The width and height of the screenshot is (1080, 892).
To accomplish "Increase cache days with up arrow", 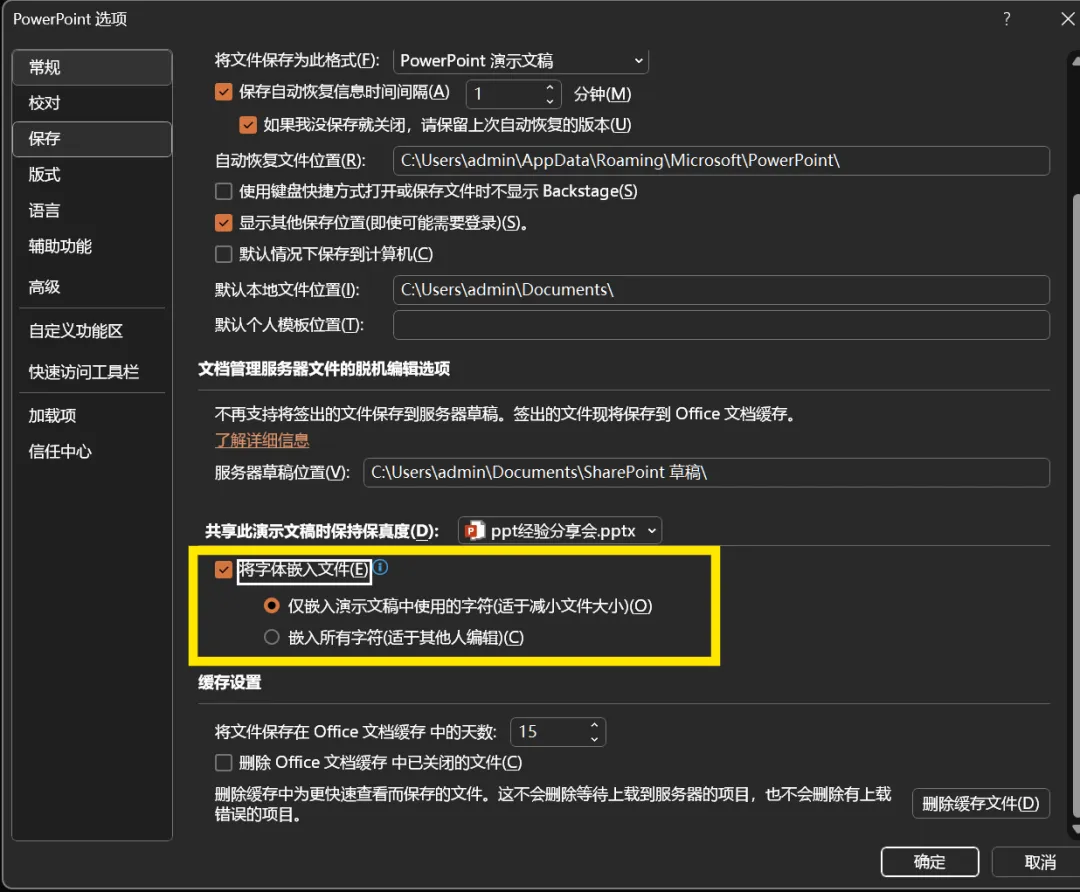I will pos(594,725).
